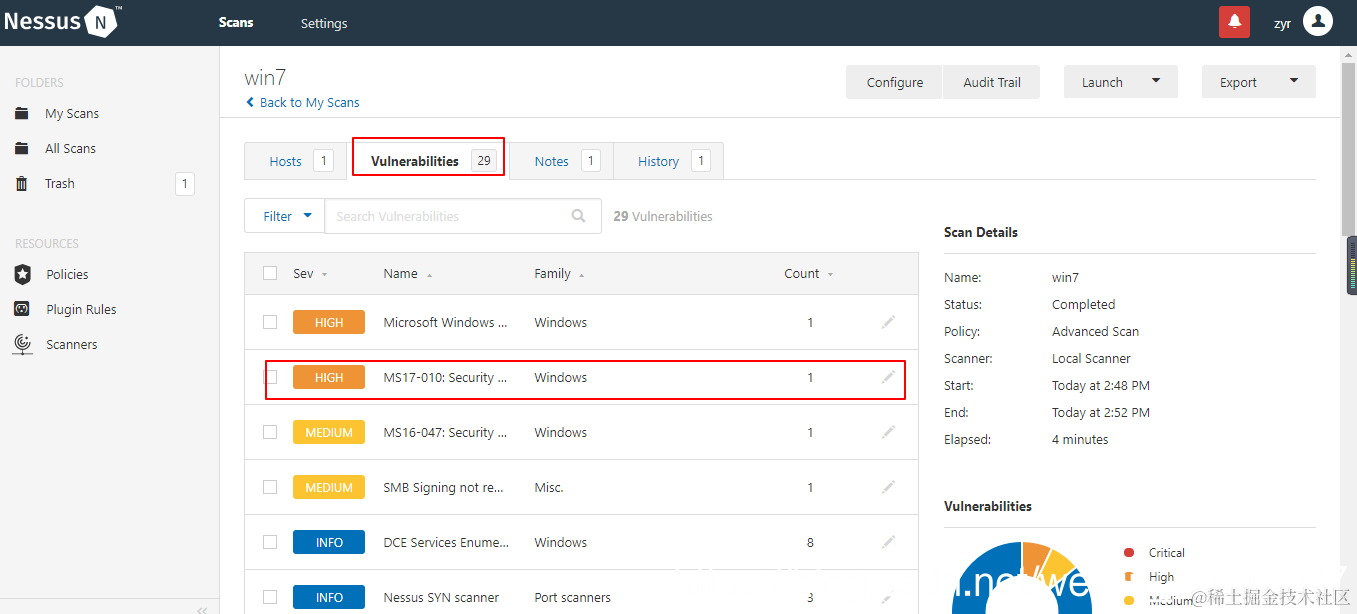The width and height of the screenshot is (1357, 614).
Task: Click the MEDIUM badge of MS16-047
Action: [x=329, y=432]
